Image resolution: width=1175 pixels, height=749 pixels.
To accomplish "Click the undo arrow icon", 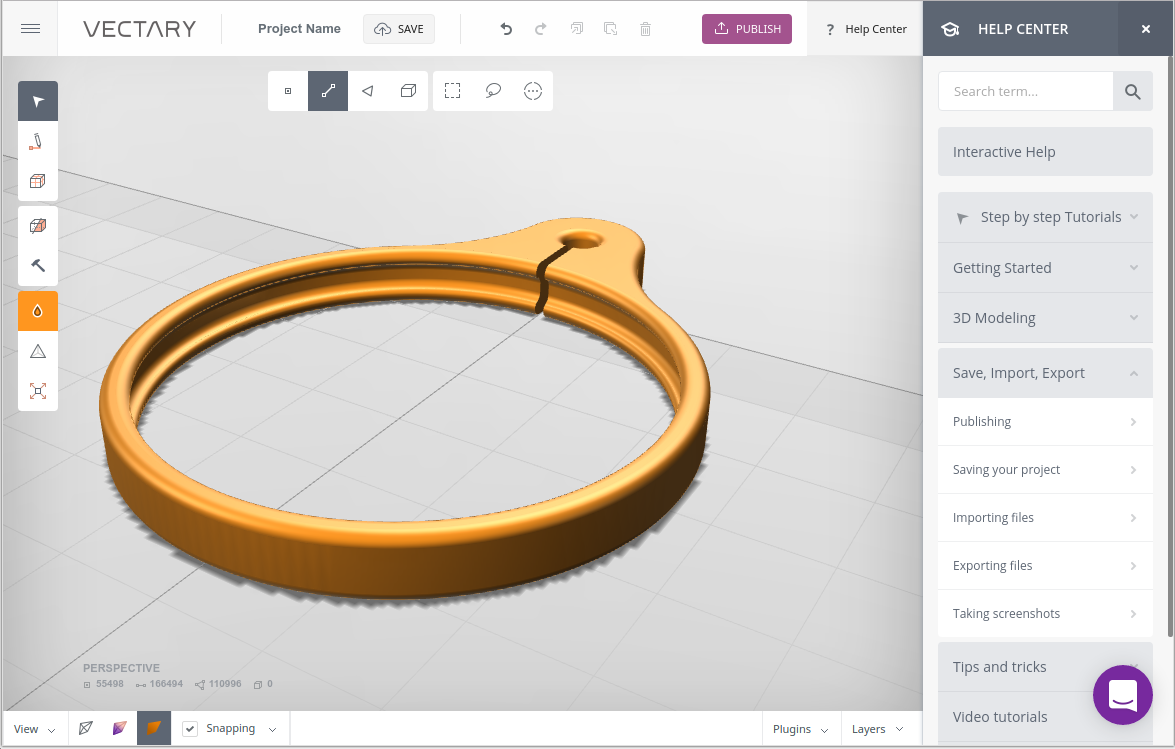I will 506,29.
